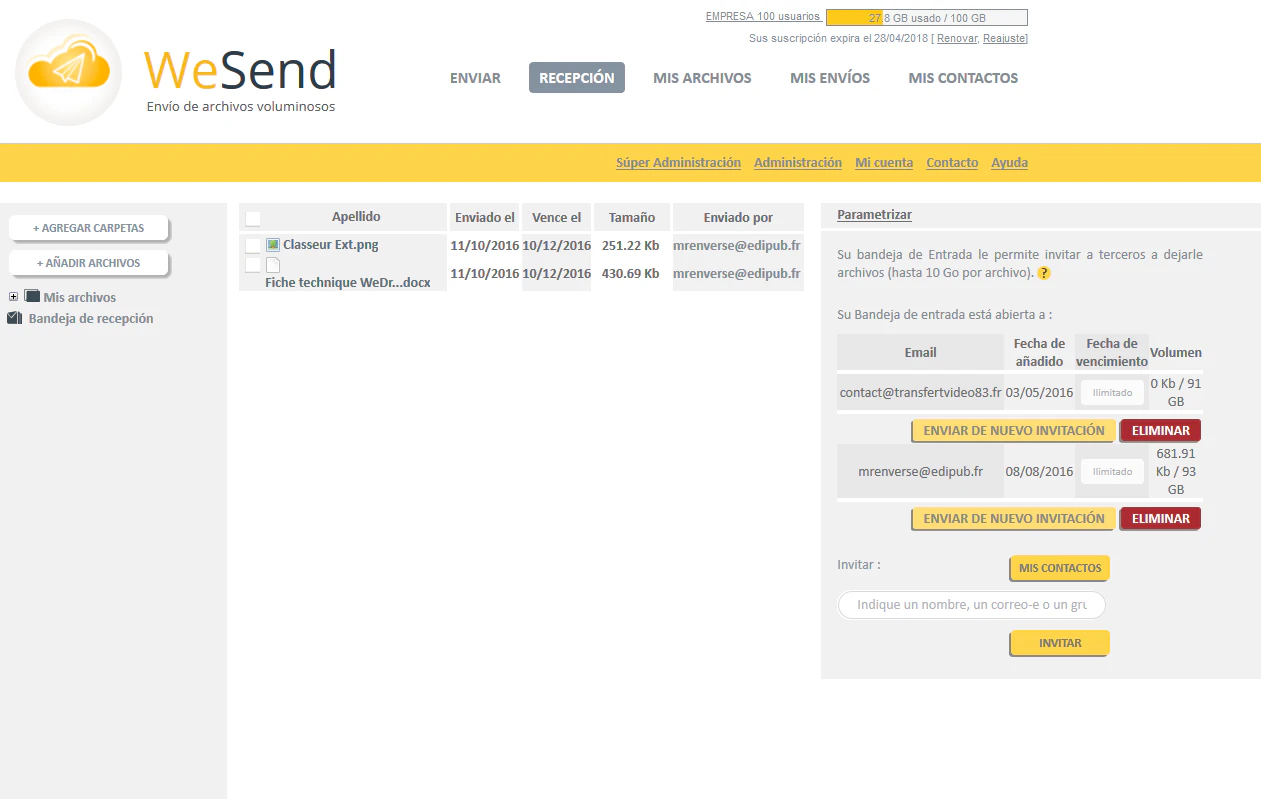Click the Renovar subscription link
The width and height of the screenshot is (1261, 799).
click(957, 38)
